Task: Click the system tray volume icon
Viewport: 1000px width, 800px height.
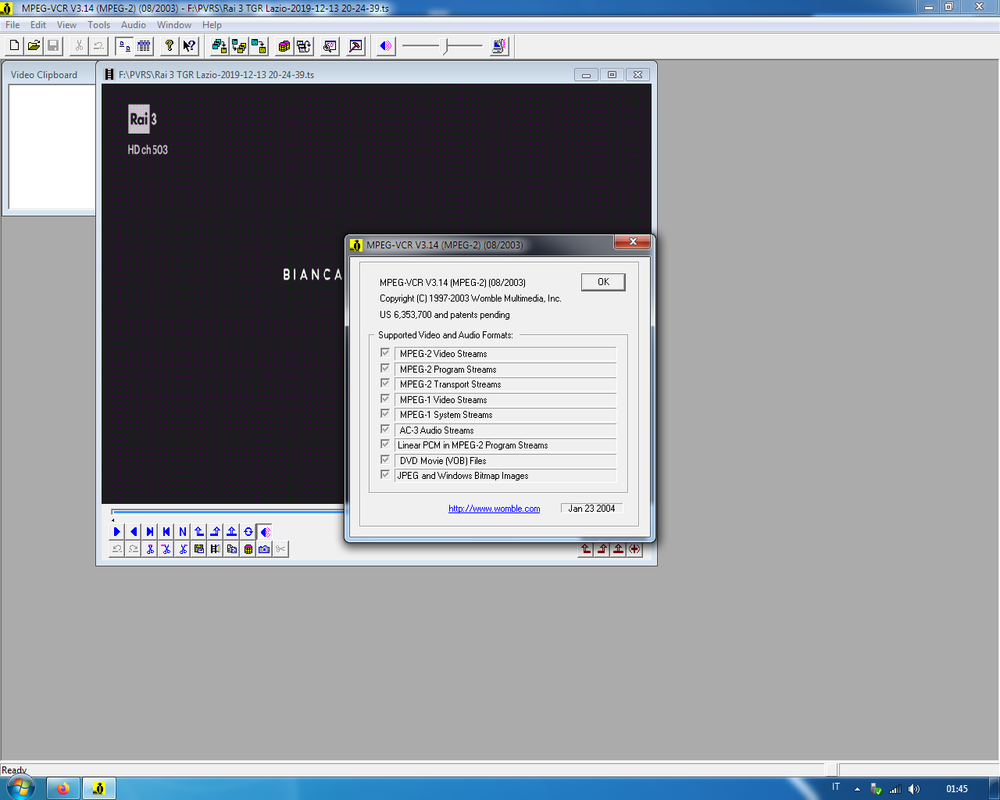Action: (914, 789)
